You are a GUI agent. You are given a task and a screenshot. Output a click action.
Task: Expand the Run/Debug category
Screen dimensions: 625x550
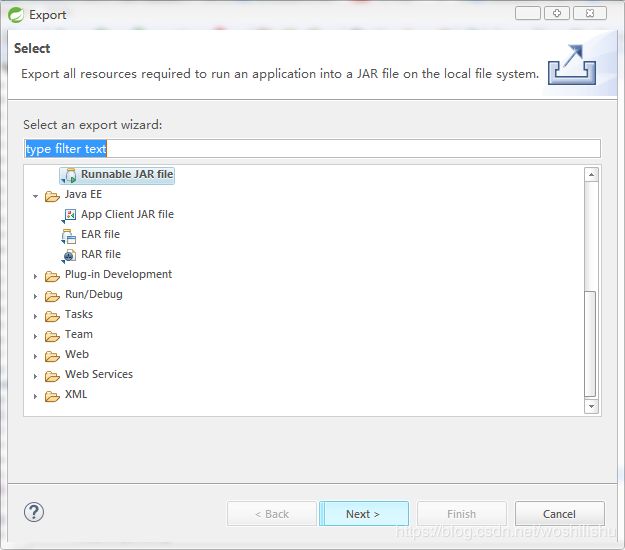tap(35, 296)
